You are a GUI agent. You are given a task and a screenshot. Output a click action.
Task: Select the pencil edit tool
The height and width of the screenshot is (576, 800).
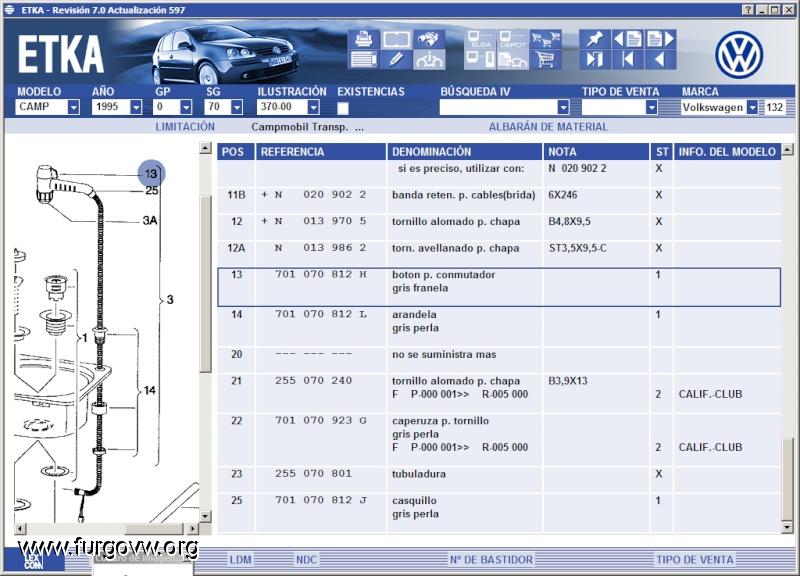click(396, 60)
